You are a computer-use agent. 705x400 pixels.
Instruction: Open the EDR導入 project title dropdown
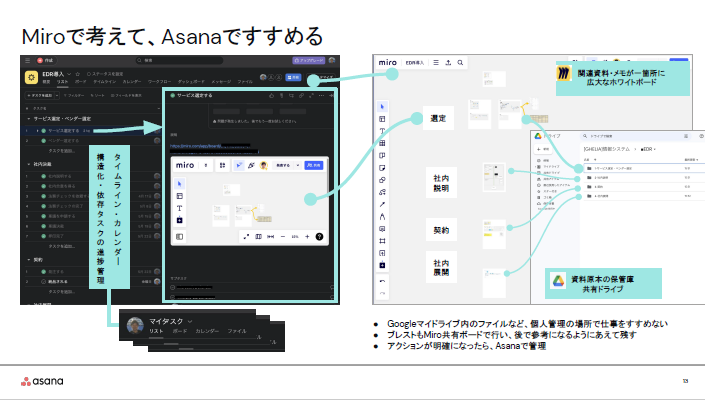pyautogui.click(x=69, y=74)
